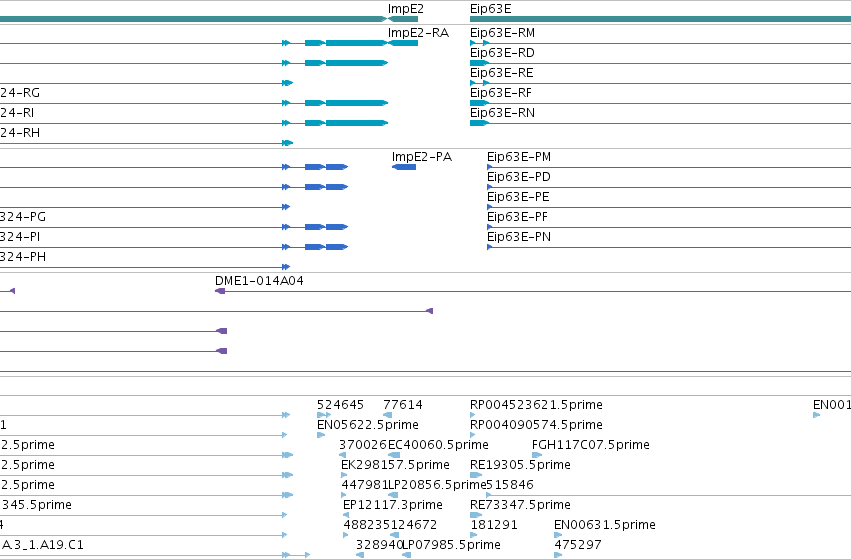Open EST label EK298157.5prime

[x=395, y=465]
